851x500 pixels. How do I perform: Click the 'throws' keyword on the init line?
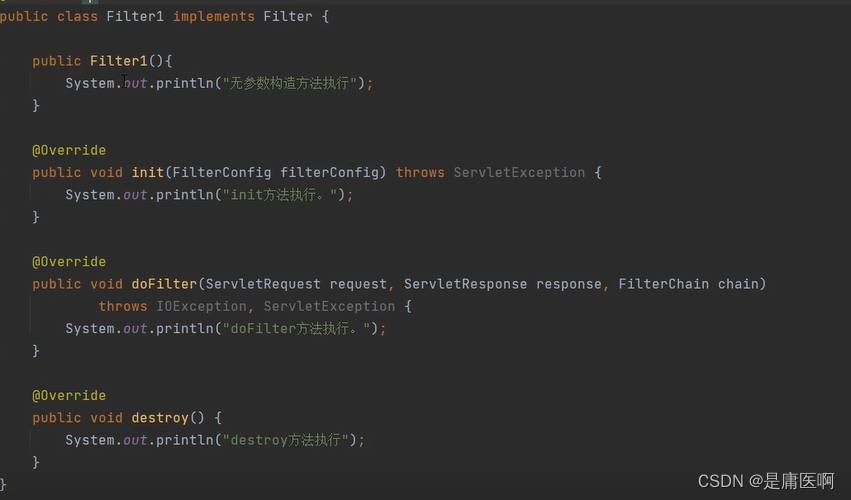click(420, 173)
